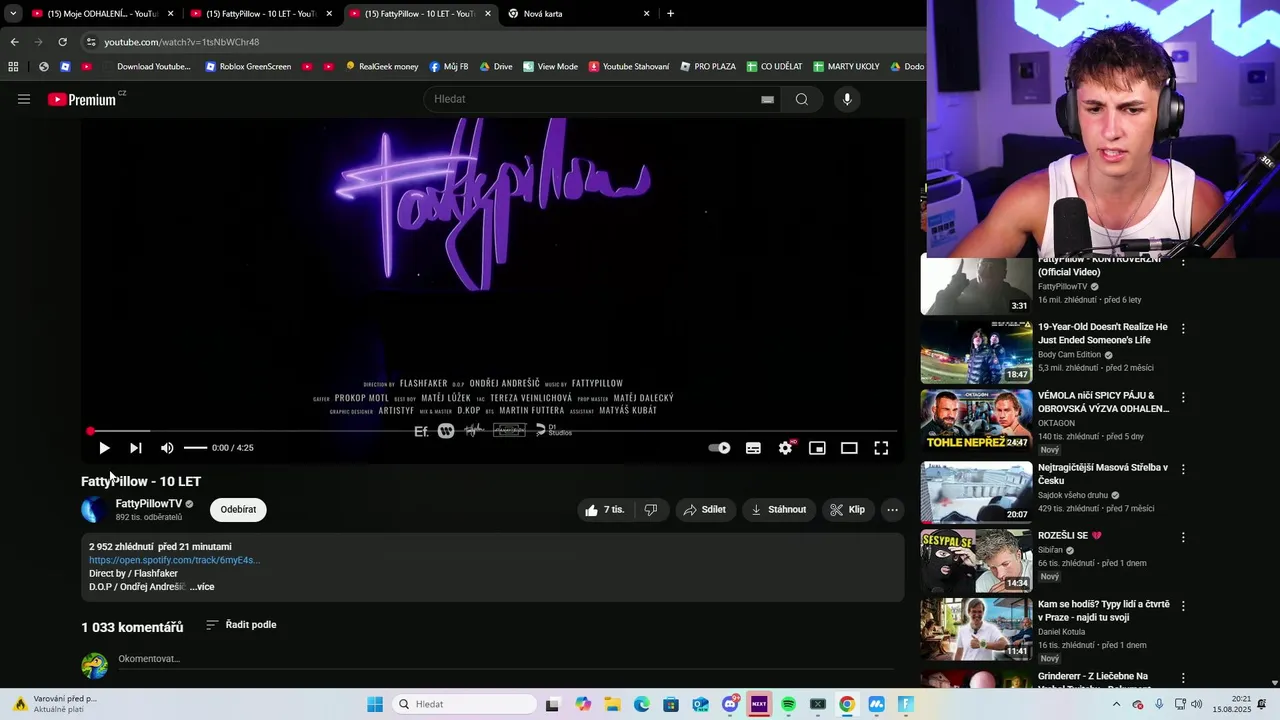Expand description with ...více

click(202, 587)
